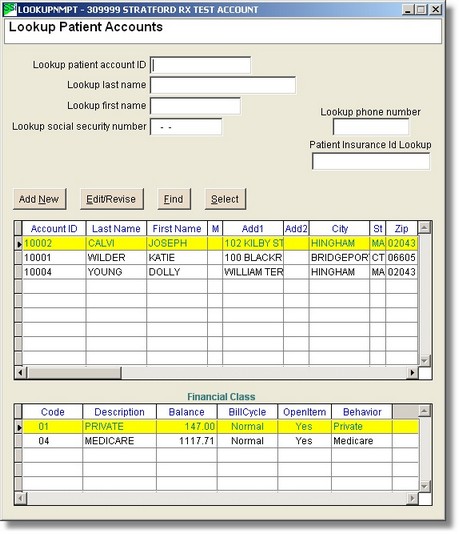Click the 06605 zip cell

click(401, 257)
